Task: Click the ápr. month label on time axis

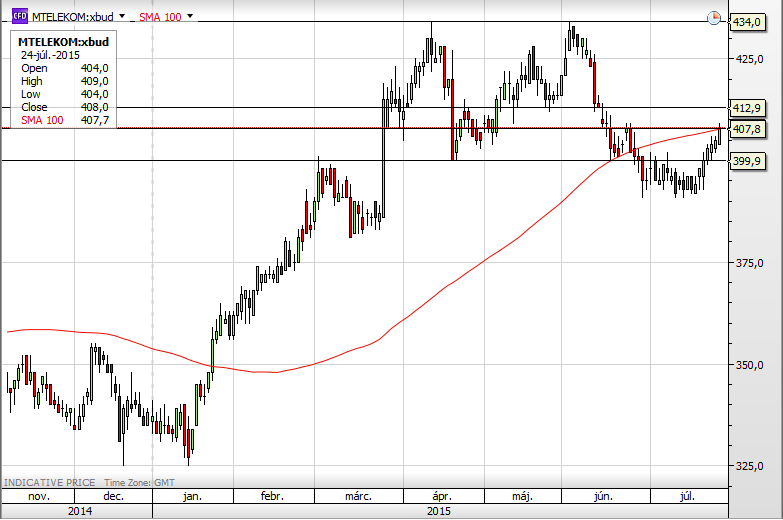Action: (x=442, y=497)
